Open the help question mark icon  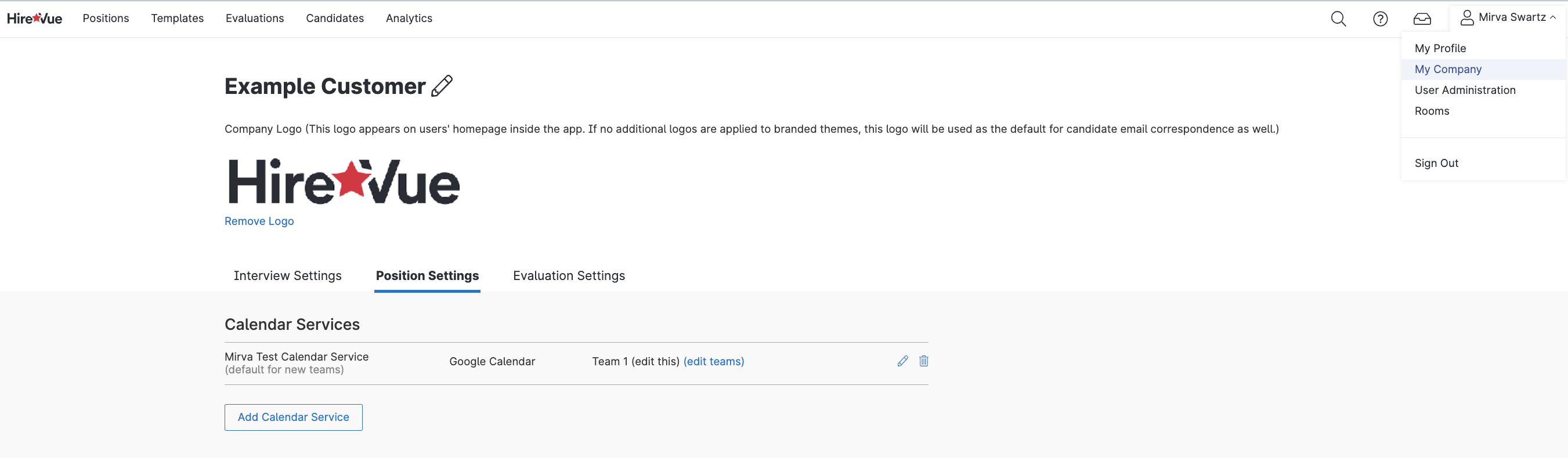(x=1380, y=19)
